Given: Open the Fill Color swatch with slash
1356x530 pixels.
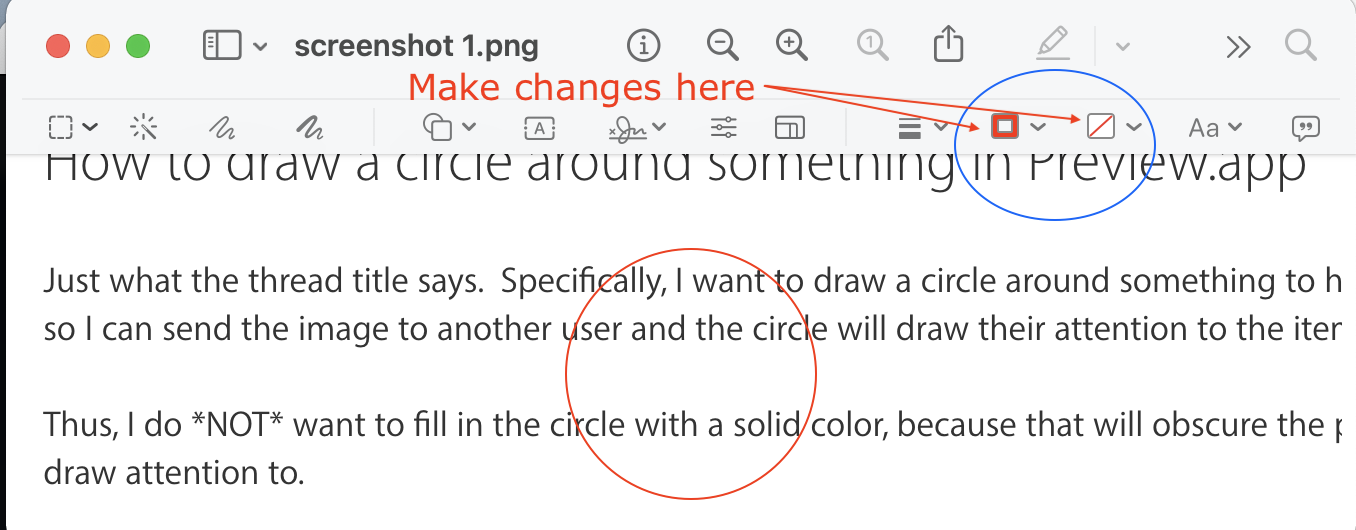Looking at the screenshot, I should point(1100,127).
